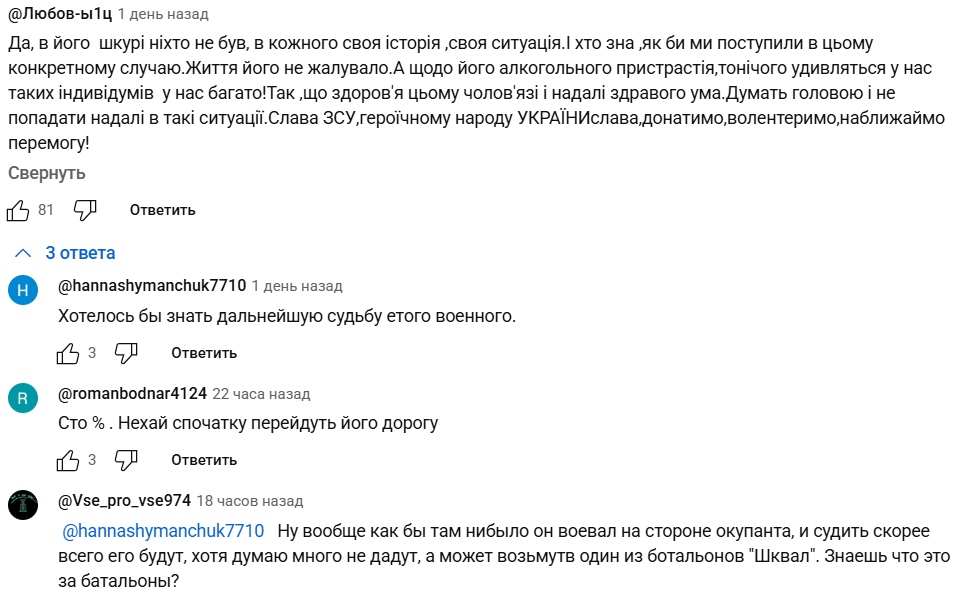Image resolution: width=962 pixels, height=597 pixels.
Task: Click "Свернуть" to collapse long comment
Action: tap(47, 173)
